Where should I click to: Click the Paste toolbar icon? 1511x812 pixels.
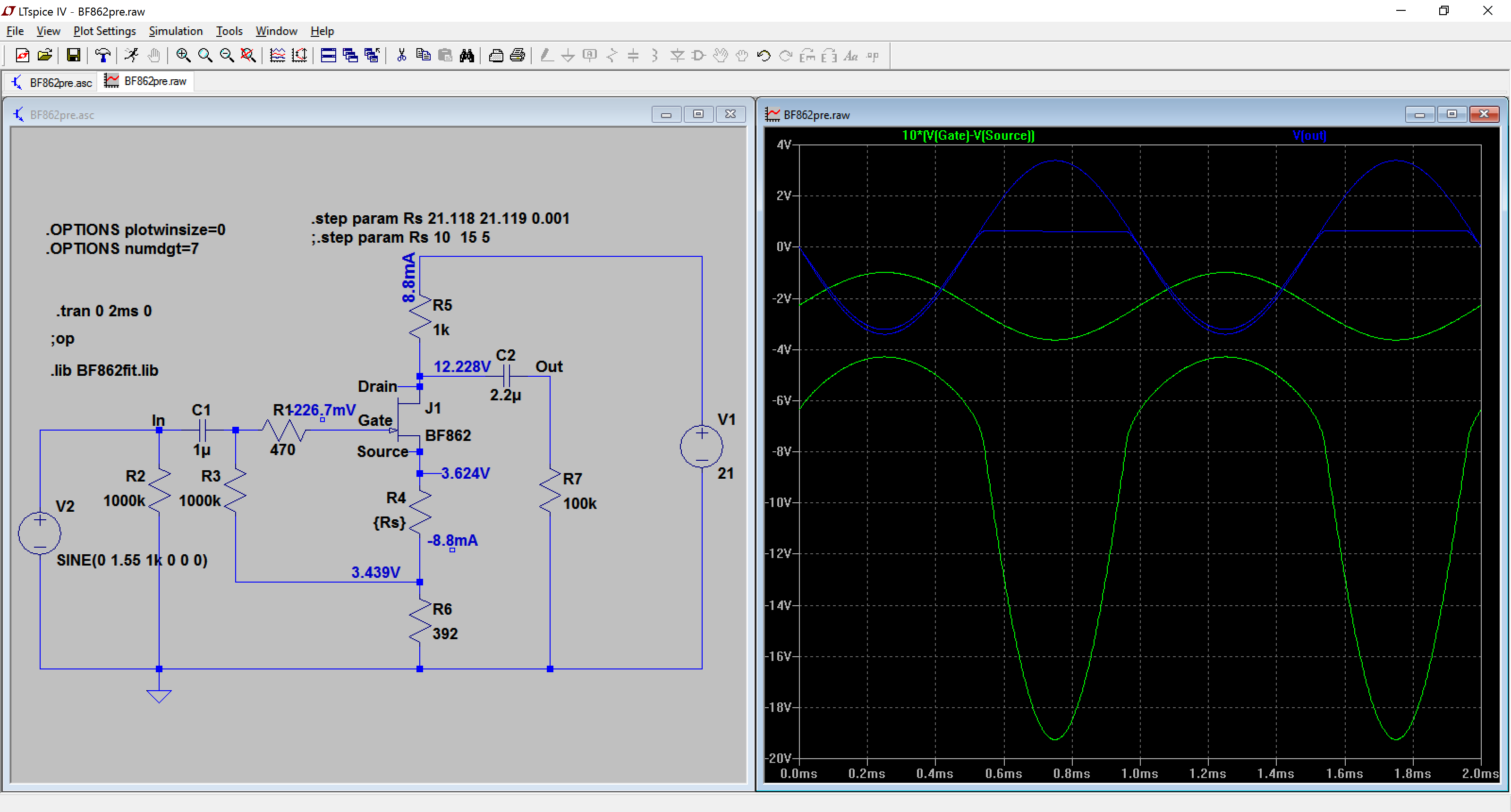[x=445, y=56]
